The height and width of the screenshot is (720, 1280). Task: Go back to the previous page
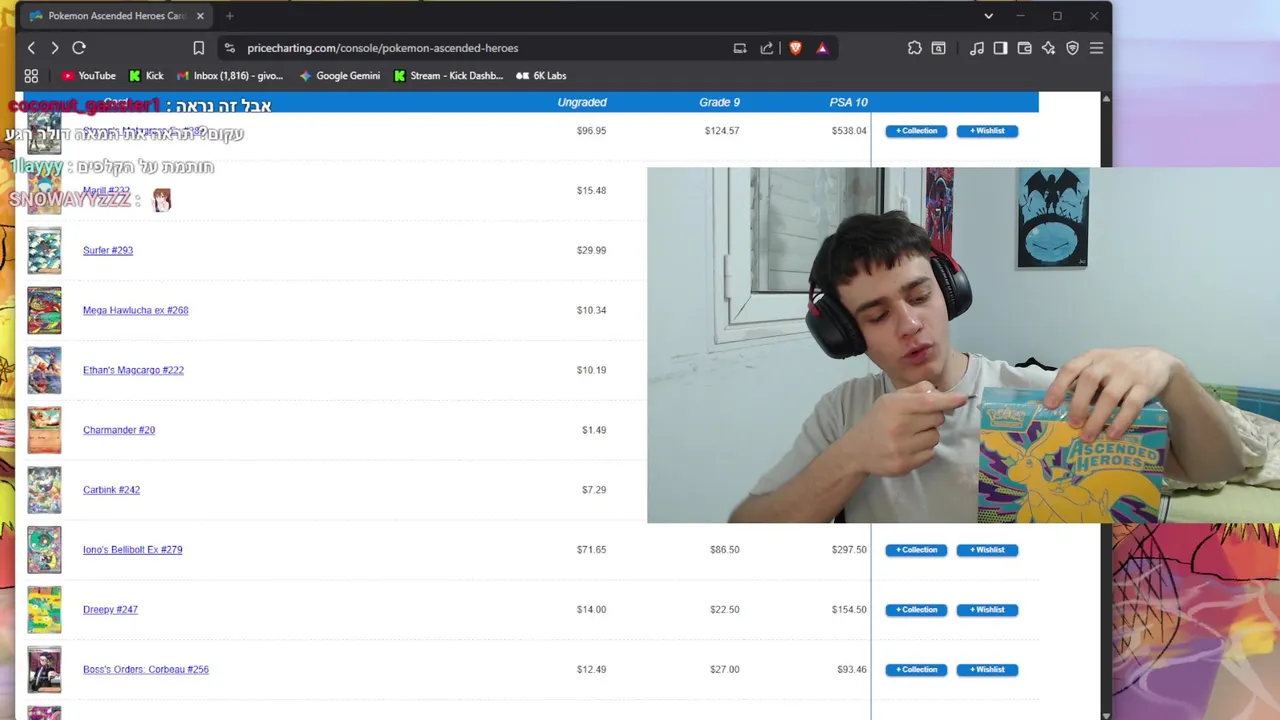point(31,48)
